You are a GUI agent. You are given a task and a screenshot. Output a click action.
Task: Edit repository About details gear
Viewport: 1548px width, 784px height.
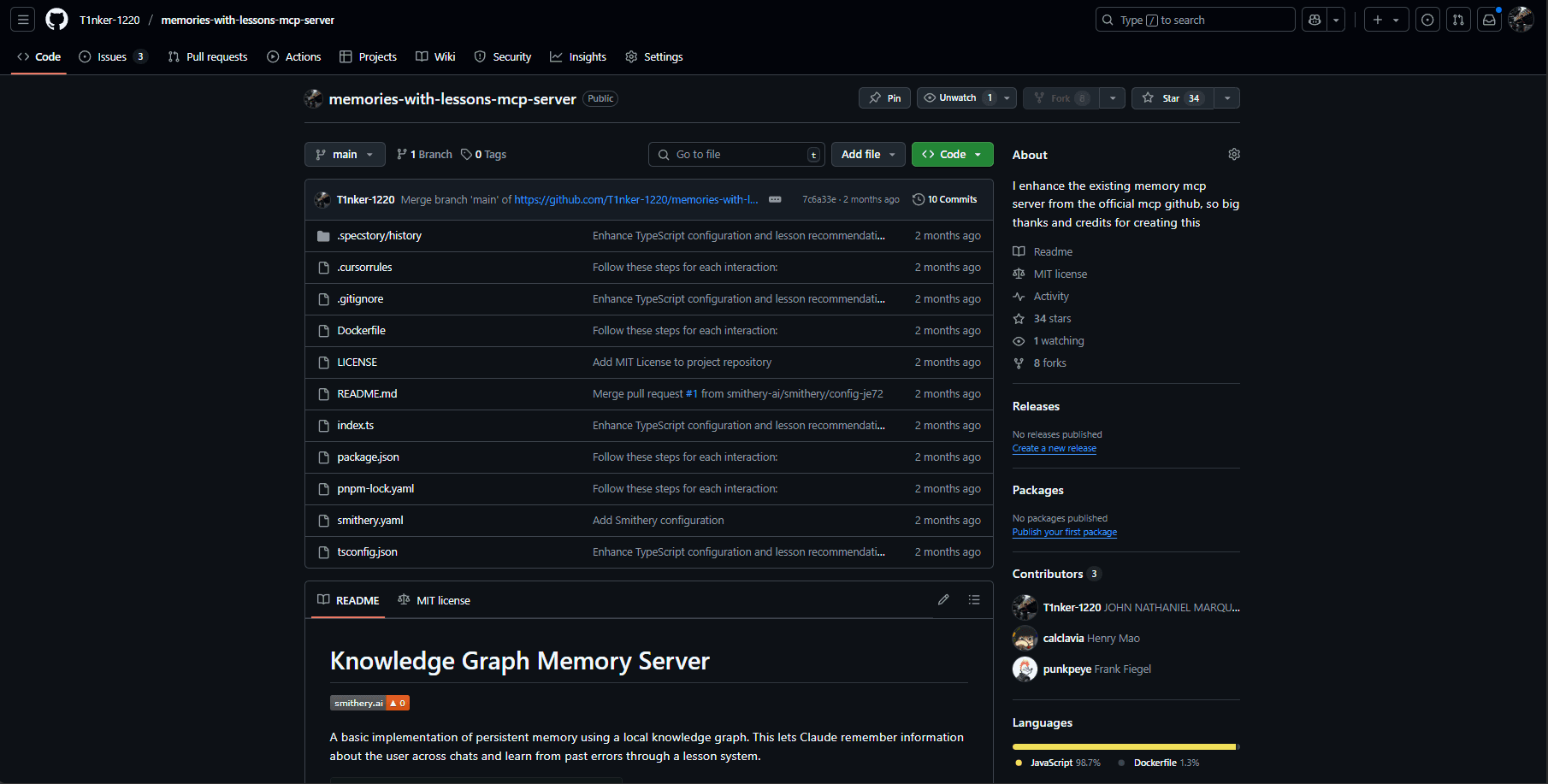(1234, 154)
